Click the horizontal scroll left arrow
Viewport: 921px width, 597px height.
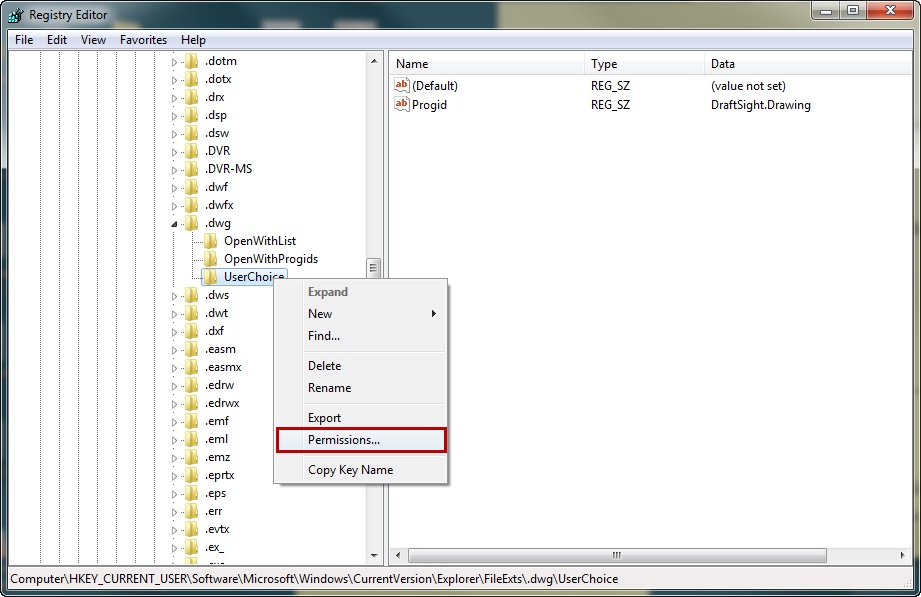tap(398, 555)
